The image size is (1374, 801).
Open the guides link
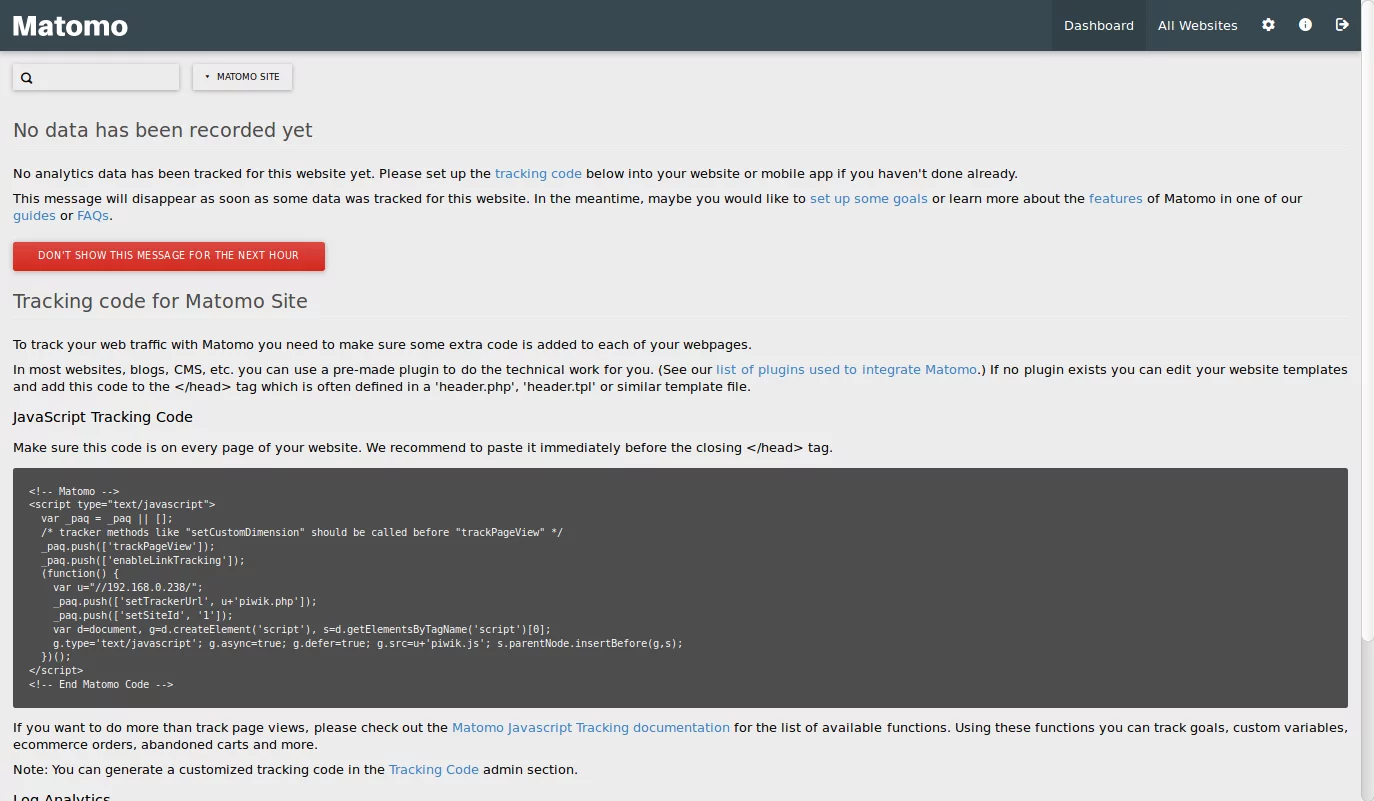click(x=34, y=216)
